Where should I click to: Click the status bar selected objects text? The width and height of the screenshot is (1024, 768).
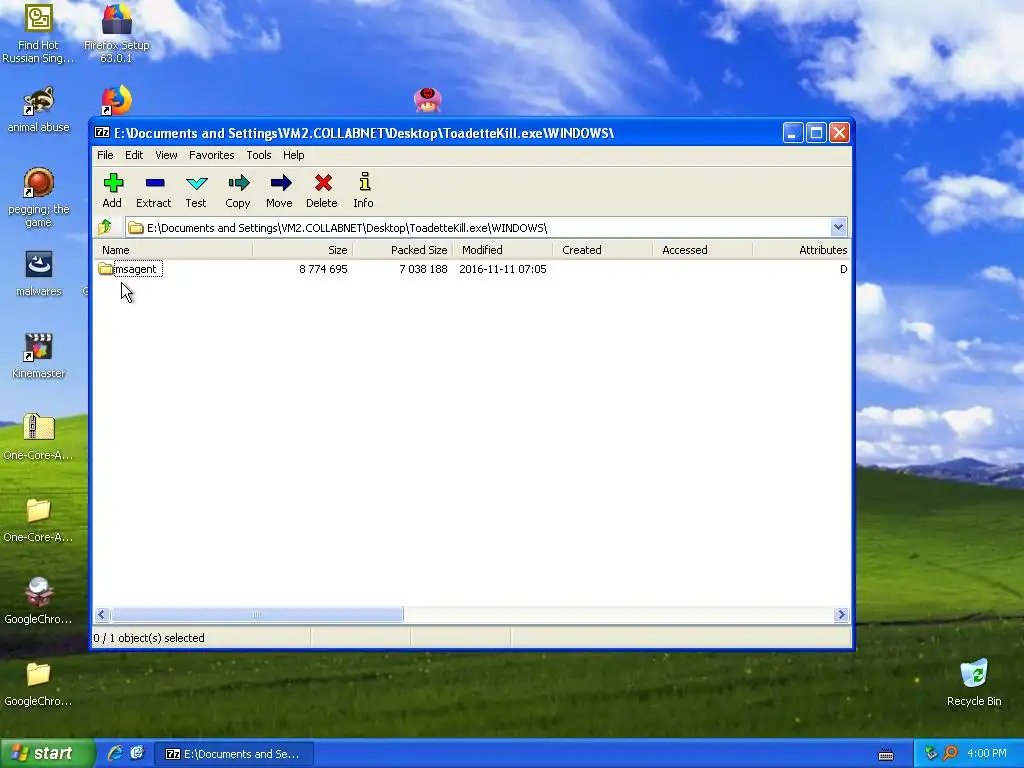pyautogui.click(x=149, y=638)
